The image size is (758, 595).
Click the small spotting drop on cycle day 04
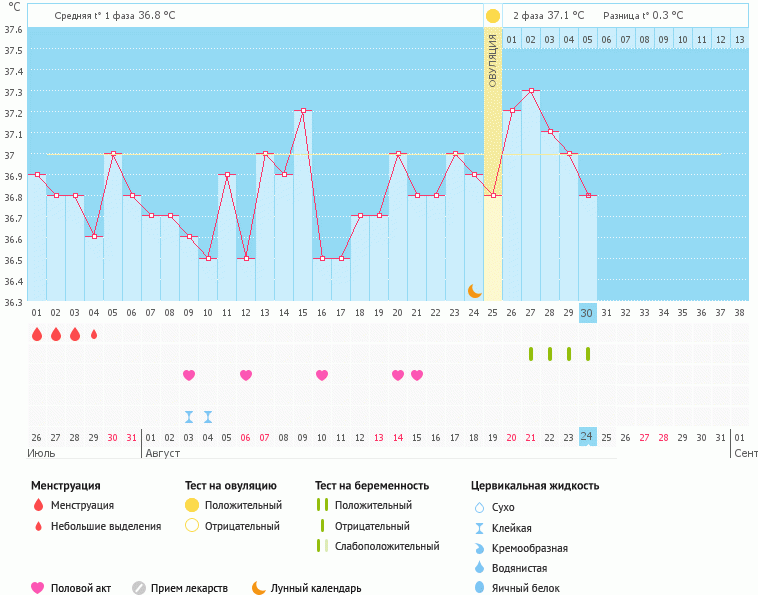pos(94,334)
